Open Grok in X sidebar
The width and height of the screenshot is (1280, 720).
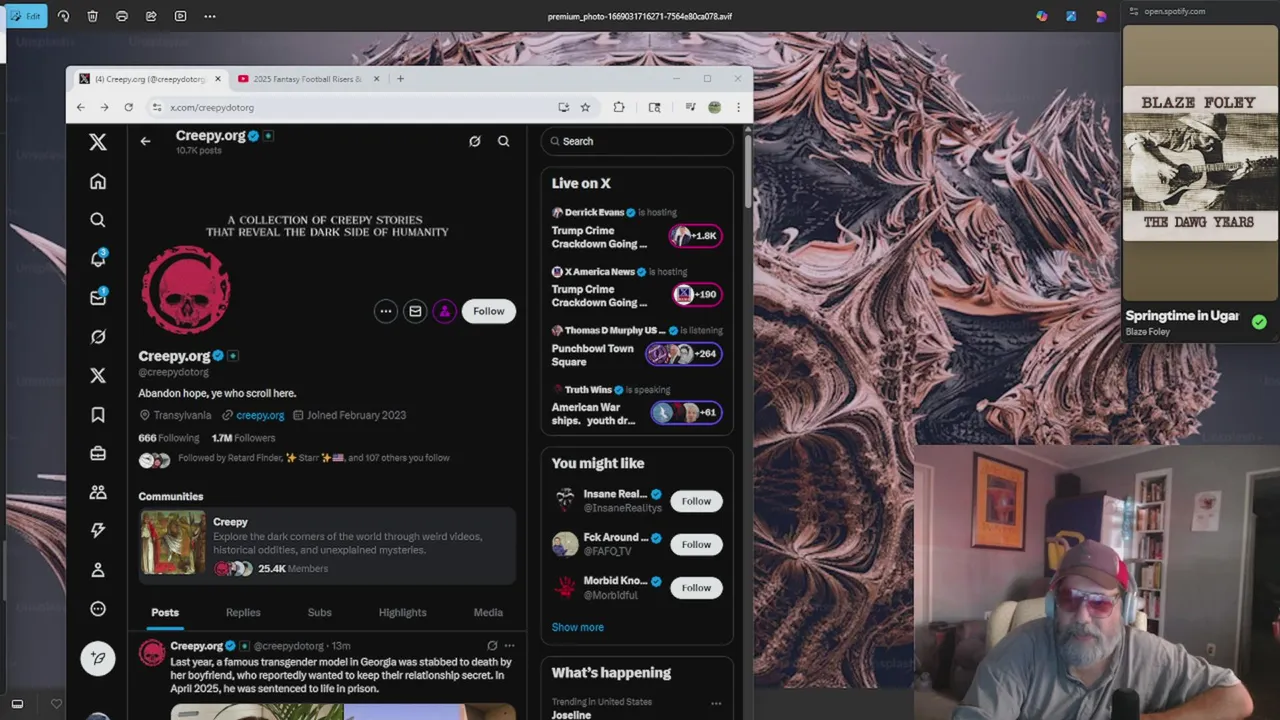pos(98,337)
